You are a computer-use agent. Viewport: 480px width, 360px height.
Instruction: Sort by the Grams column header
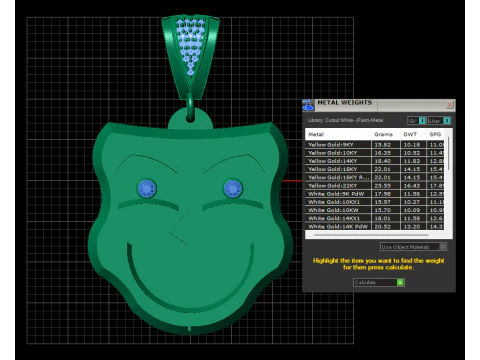pos(385,134)
